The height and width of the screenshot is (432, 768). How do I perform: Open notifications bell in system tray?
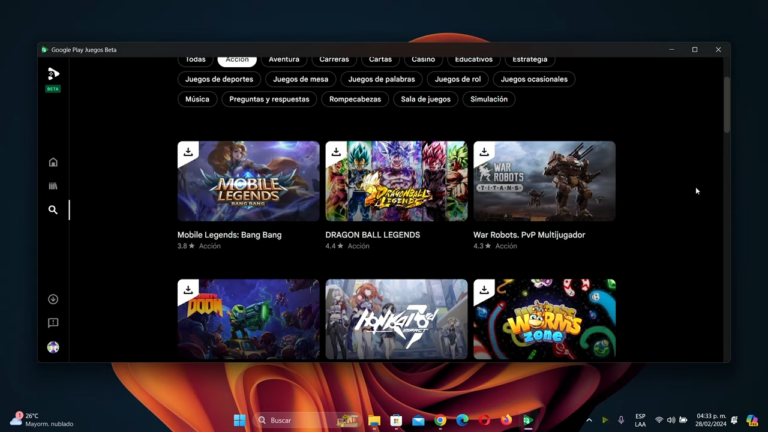point(734,420)
